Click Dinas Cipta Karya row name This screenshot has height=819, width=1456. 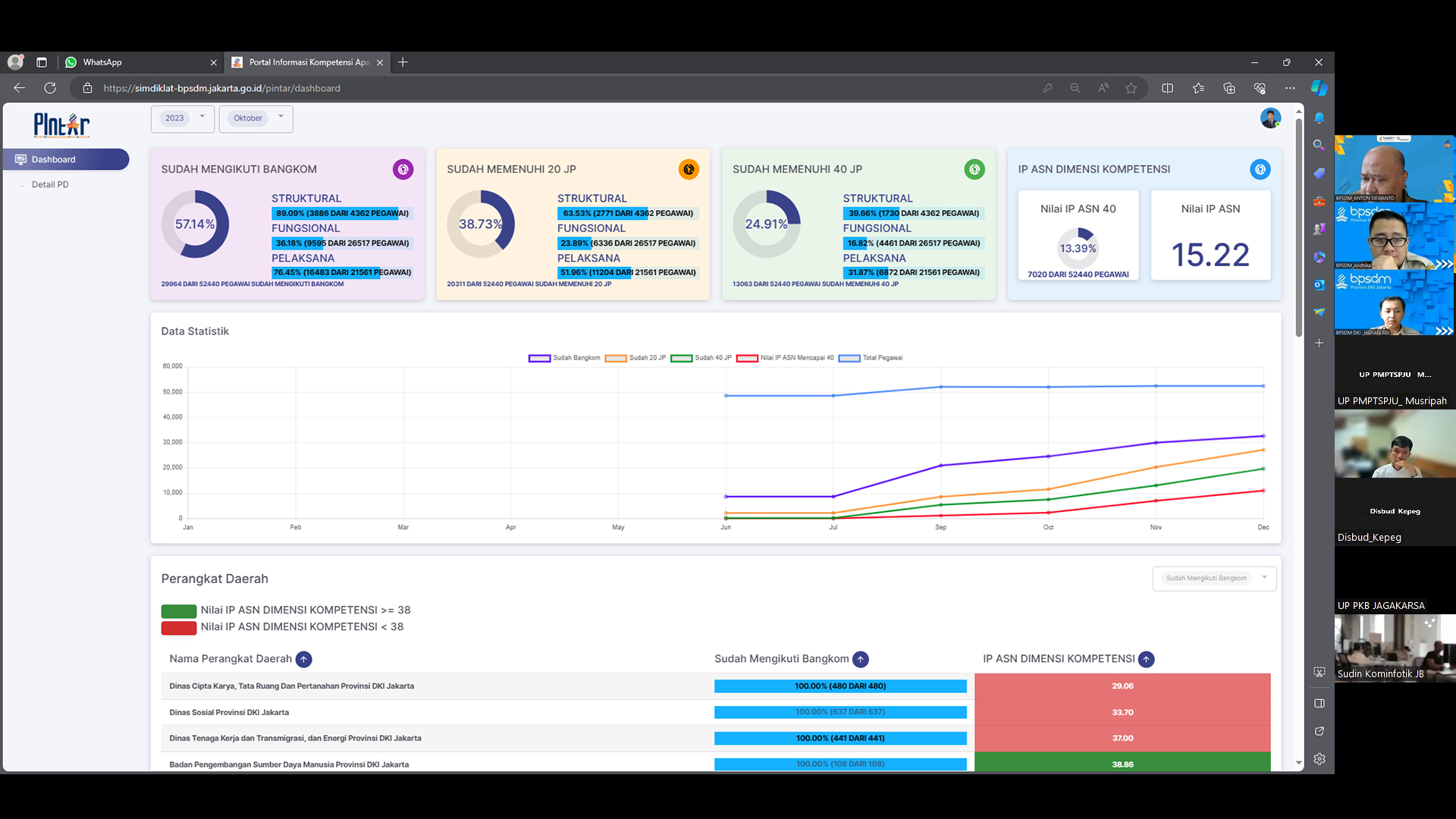(292, 686)
